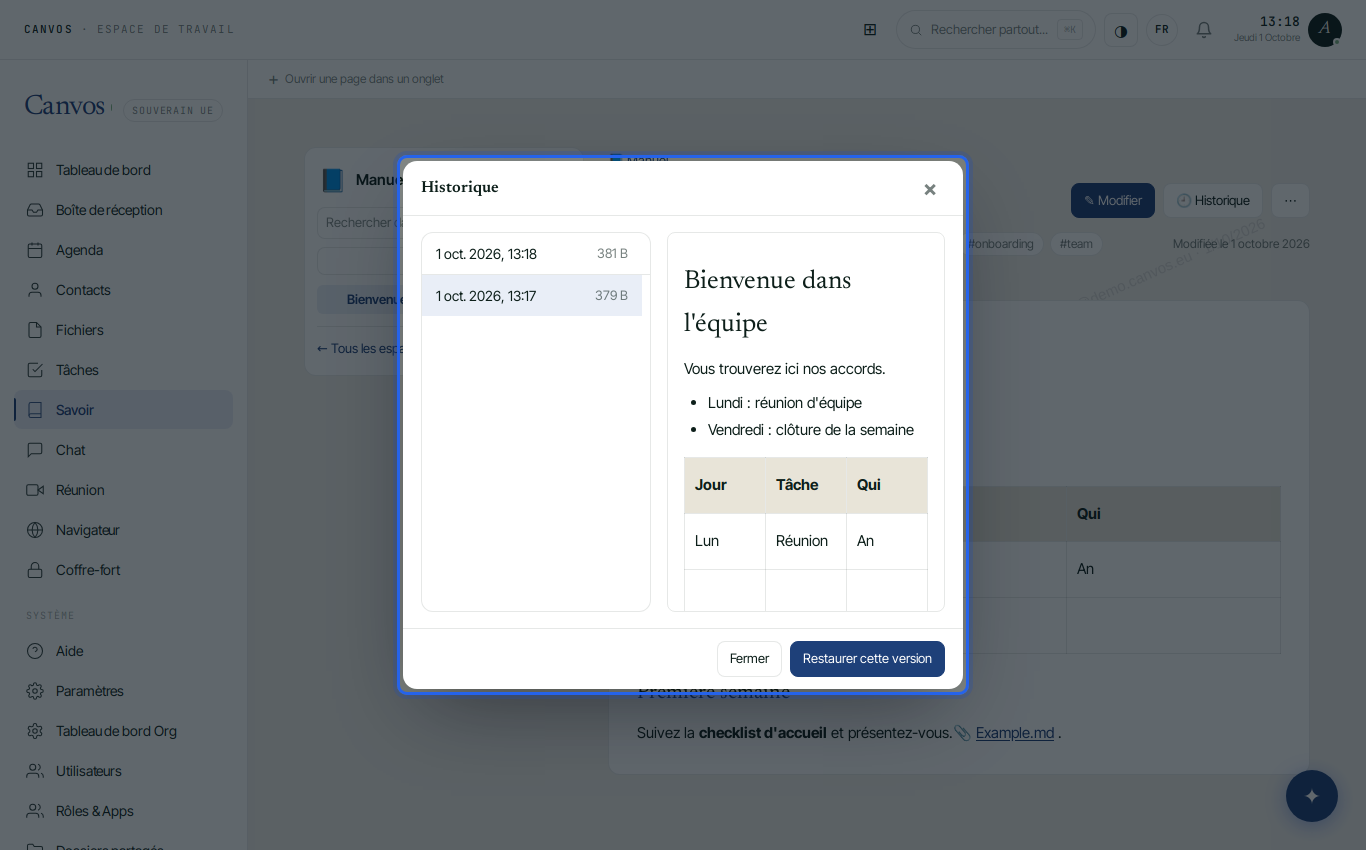Click Modifier button on page
The height and width of the screenshot is (850, 1366).
1113,200
